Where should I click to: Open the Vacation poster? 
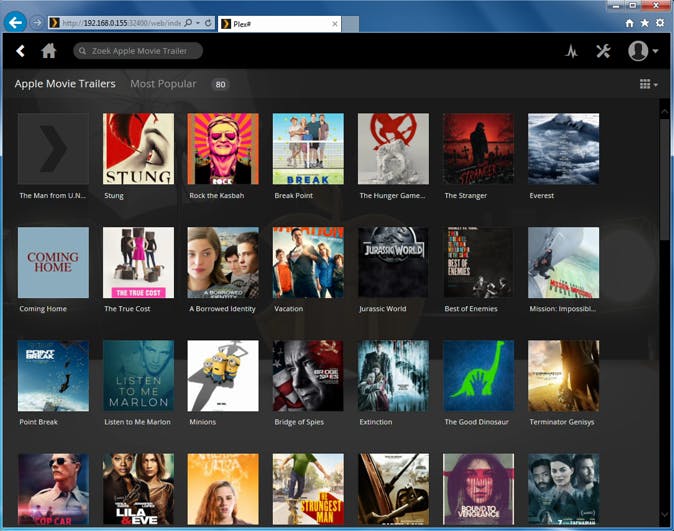(x=308, y=263)
